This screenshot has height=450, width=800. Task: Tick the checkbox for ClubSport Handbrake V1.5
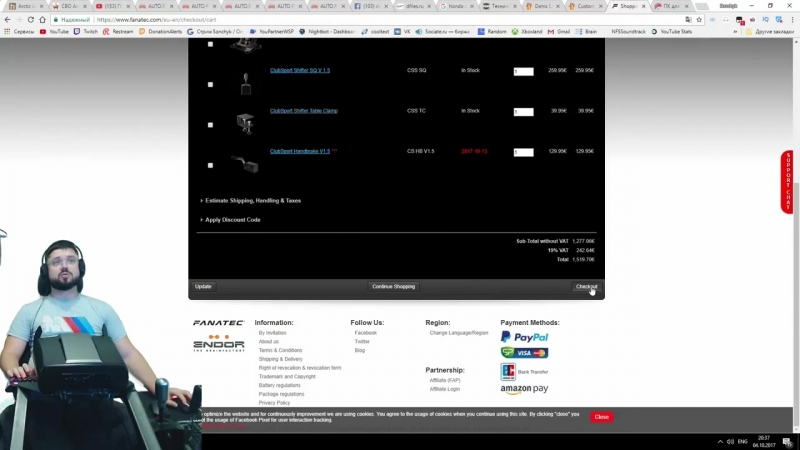[210, 165]
